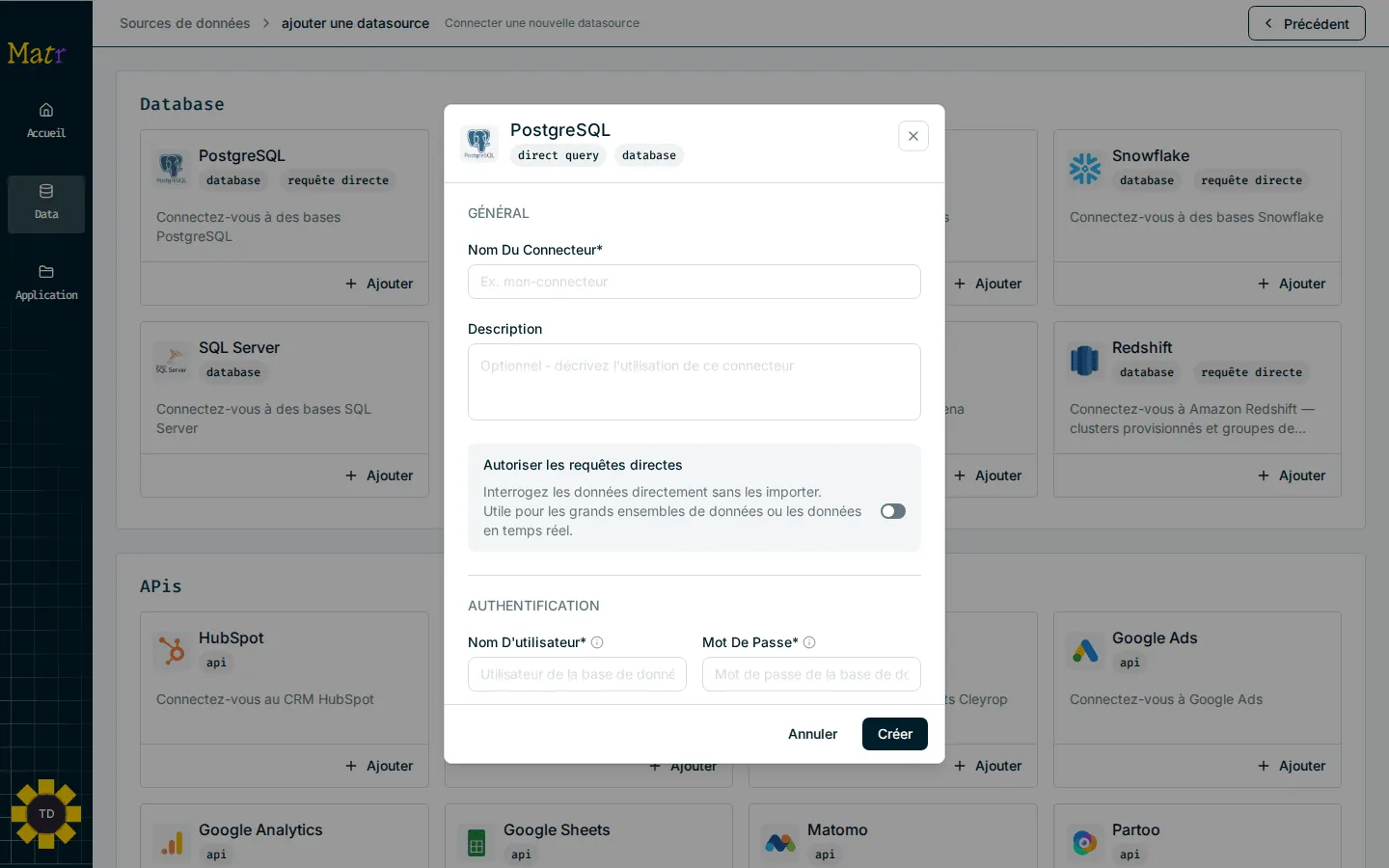Viewport: 1389px width, 868px height.
Task: Enable Autoriser les requêtes directes toggle
Action: [893, 511]
